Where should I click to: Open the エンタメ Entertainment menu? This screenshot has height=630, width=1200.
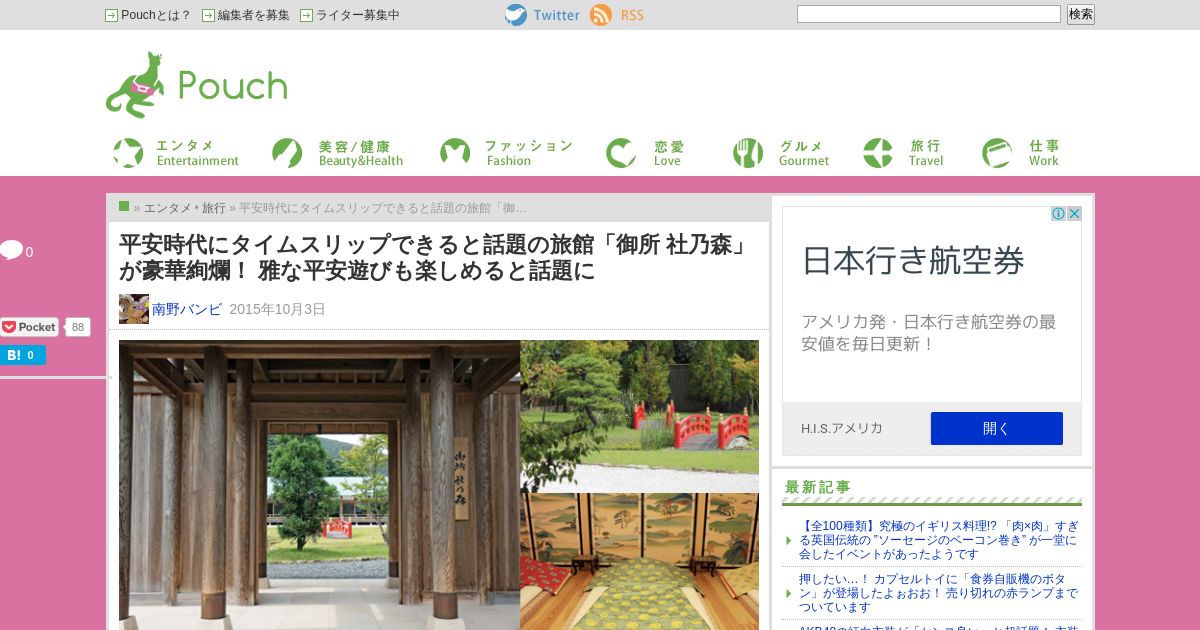click(176, 153)
